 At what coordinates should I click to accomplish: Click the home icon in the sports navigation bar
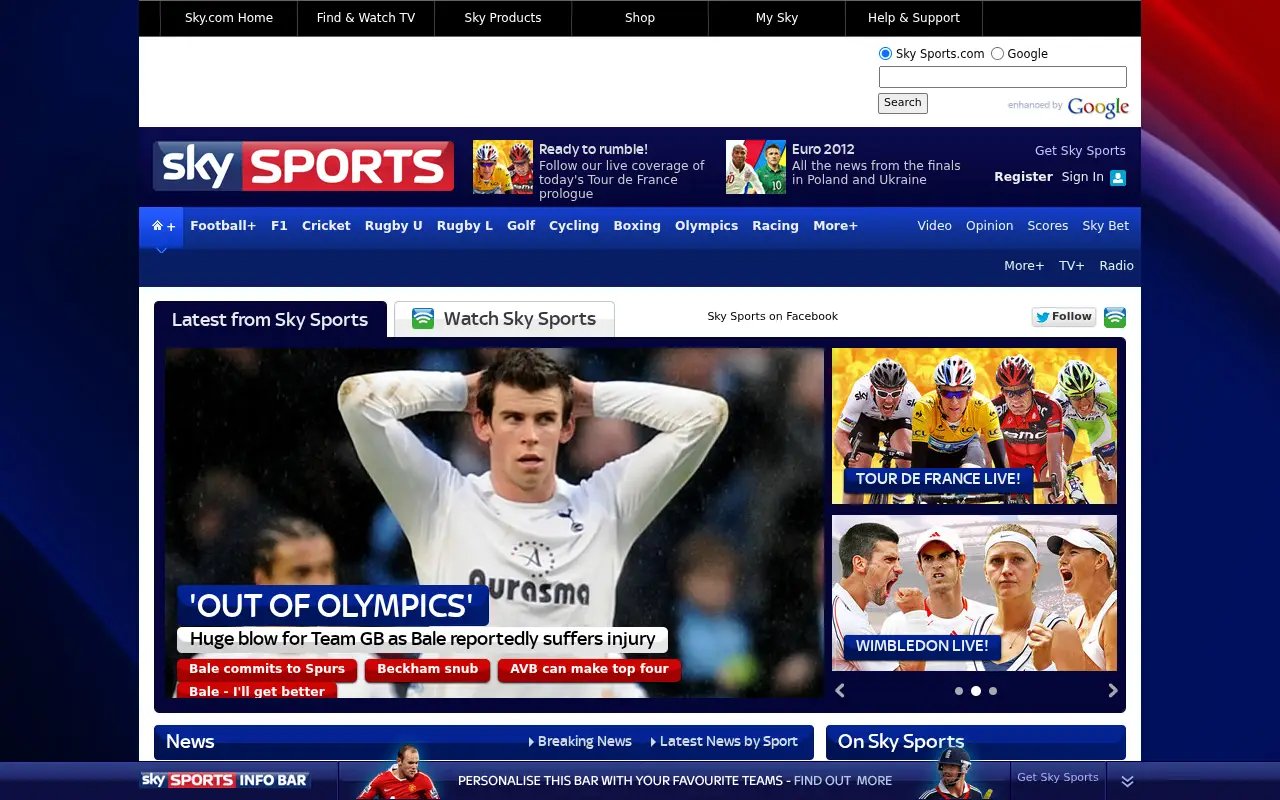pos(157,226)
